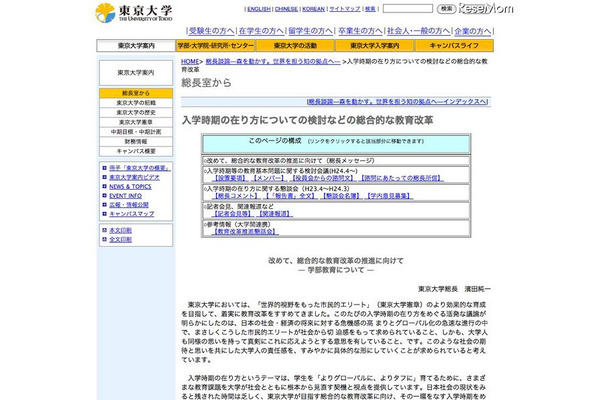The width and height of the screenshot is (610, 400).
Task: Select 東京大学案内 main navigation tab
Action: point(136,46)
